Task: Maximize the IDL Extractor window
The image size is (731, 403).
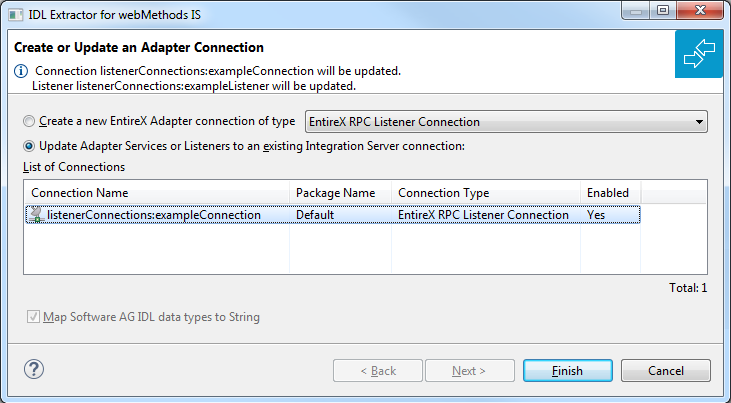Action: [x=663, y=10]
